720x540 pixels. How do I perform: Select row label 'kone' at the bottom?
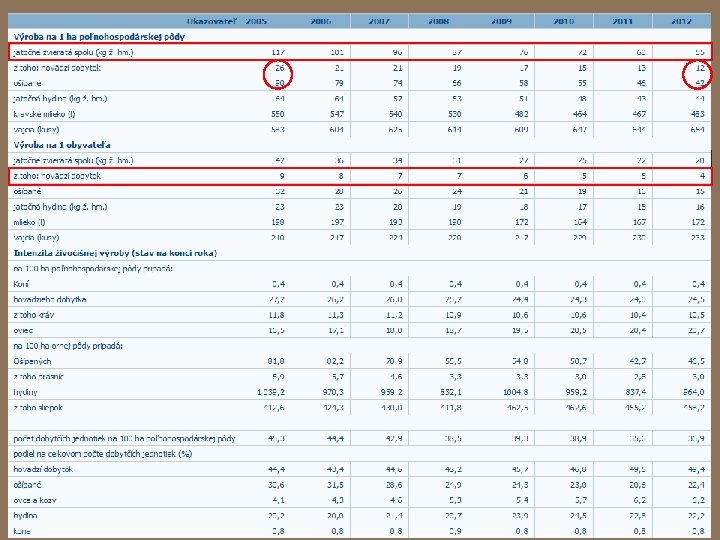[22, 531]
